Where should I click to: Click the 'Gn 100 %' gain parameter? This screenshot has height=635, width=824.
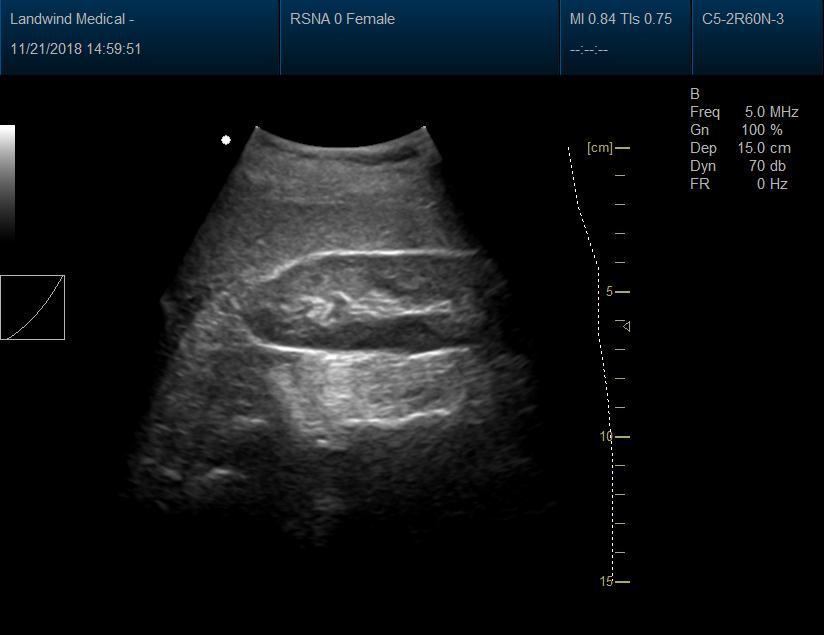tap(736, 130)
